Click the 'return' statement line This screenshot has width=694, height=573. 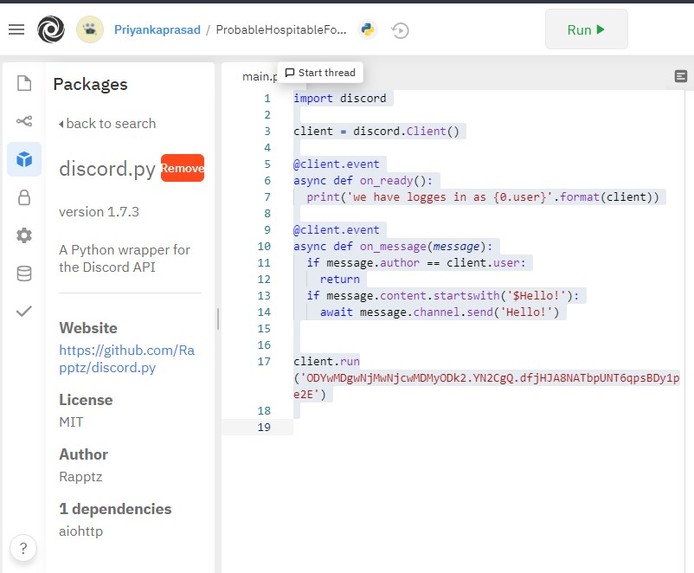coord(339,279)
